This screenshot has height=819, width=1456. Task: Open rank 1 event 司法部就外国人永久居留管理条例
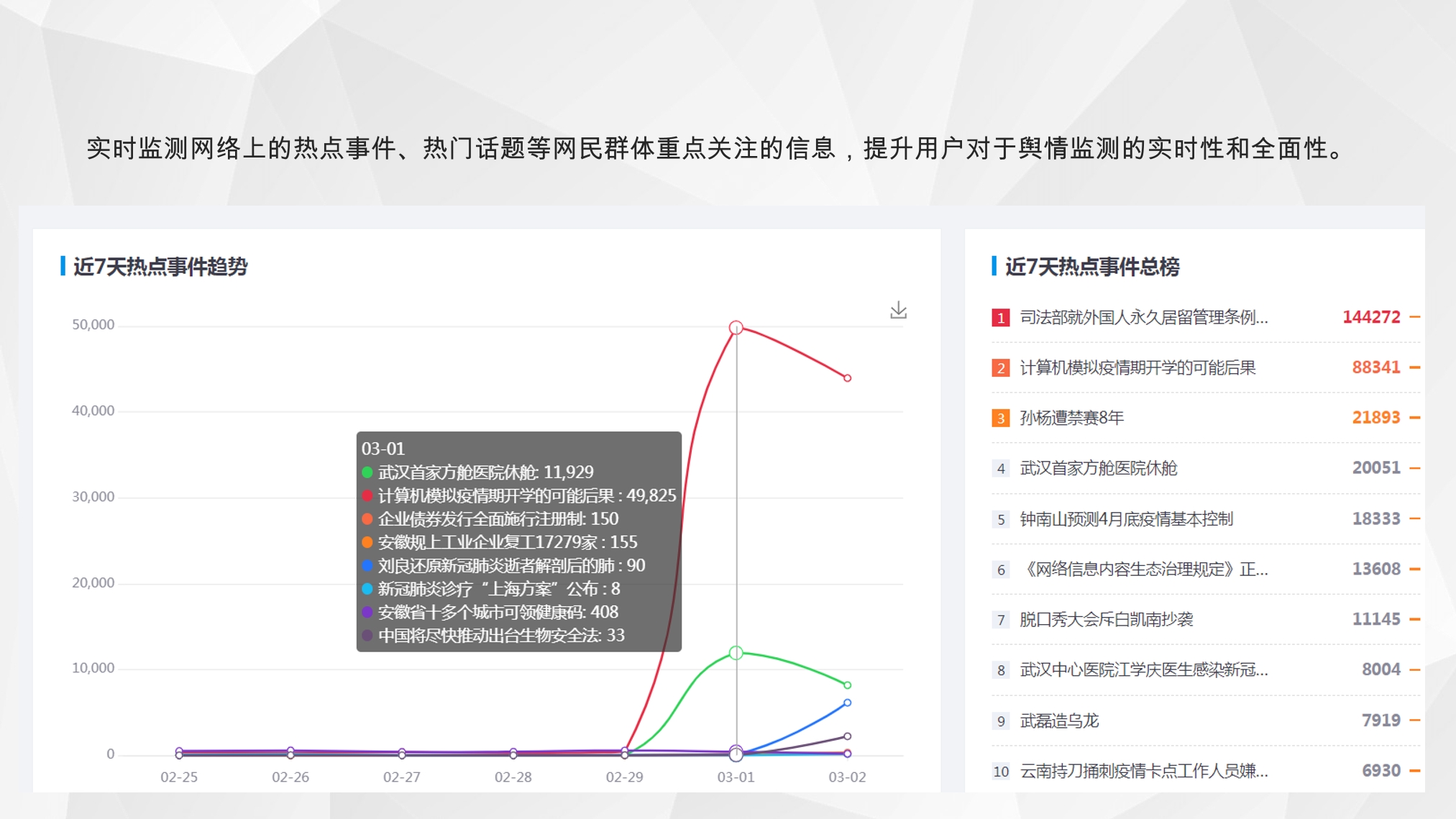tap(1143, 317)
